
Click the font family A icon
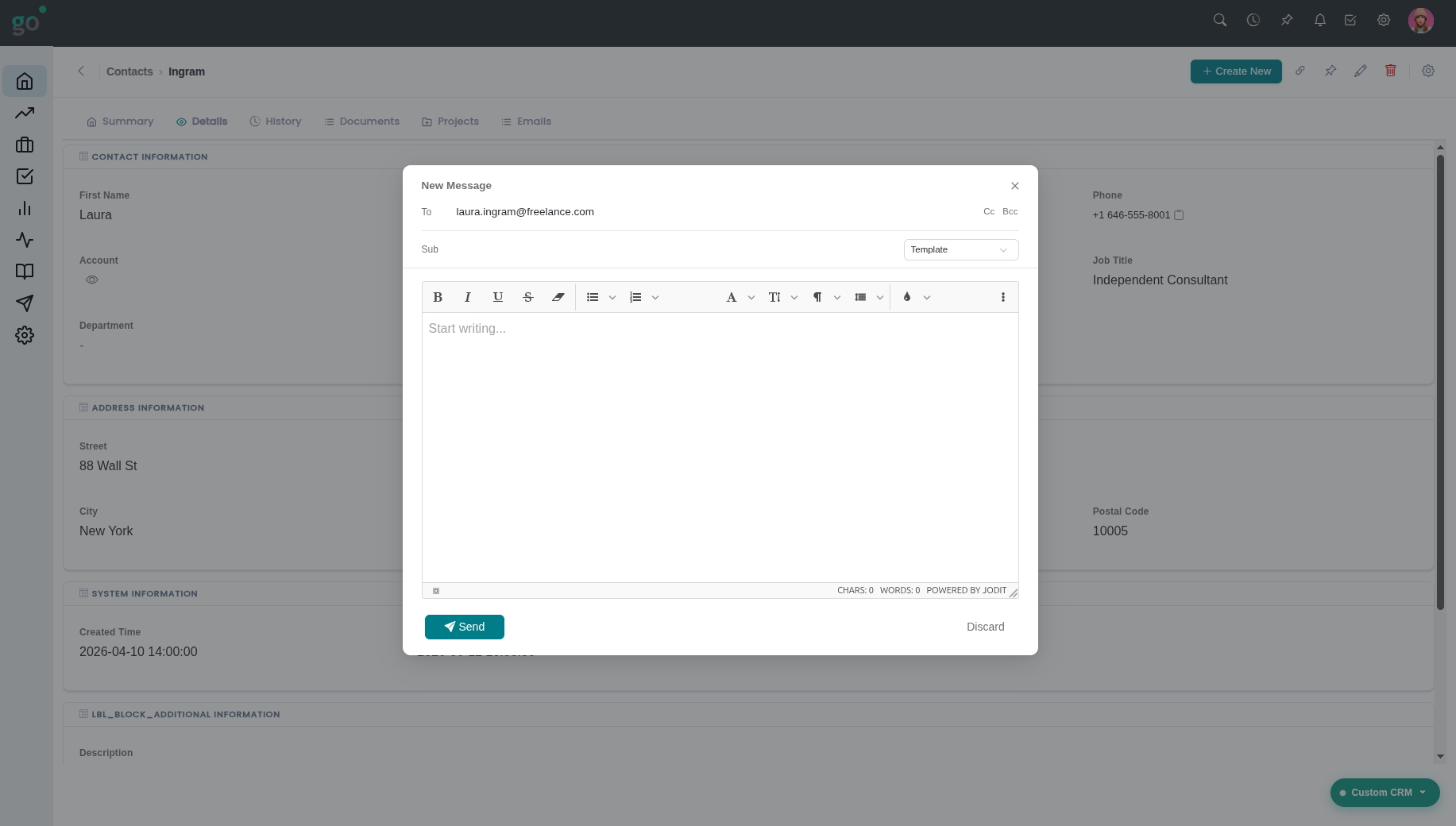click(x=732, y=297)
